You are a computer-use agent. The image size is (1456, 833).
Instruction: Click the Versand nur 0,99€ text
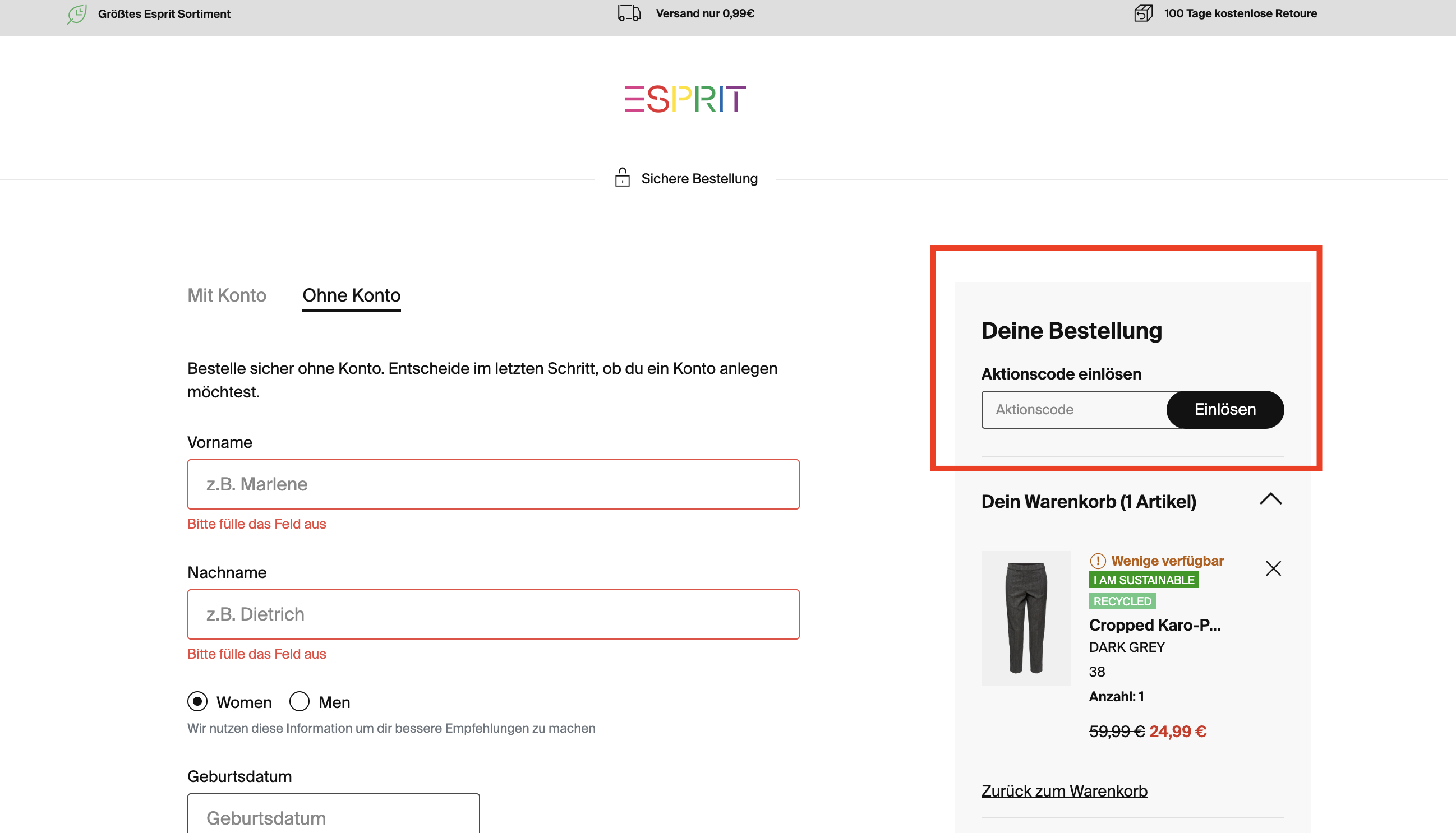705,13
